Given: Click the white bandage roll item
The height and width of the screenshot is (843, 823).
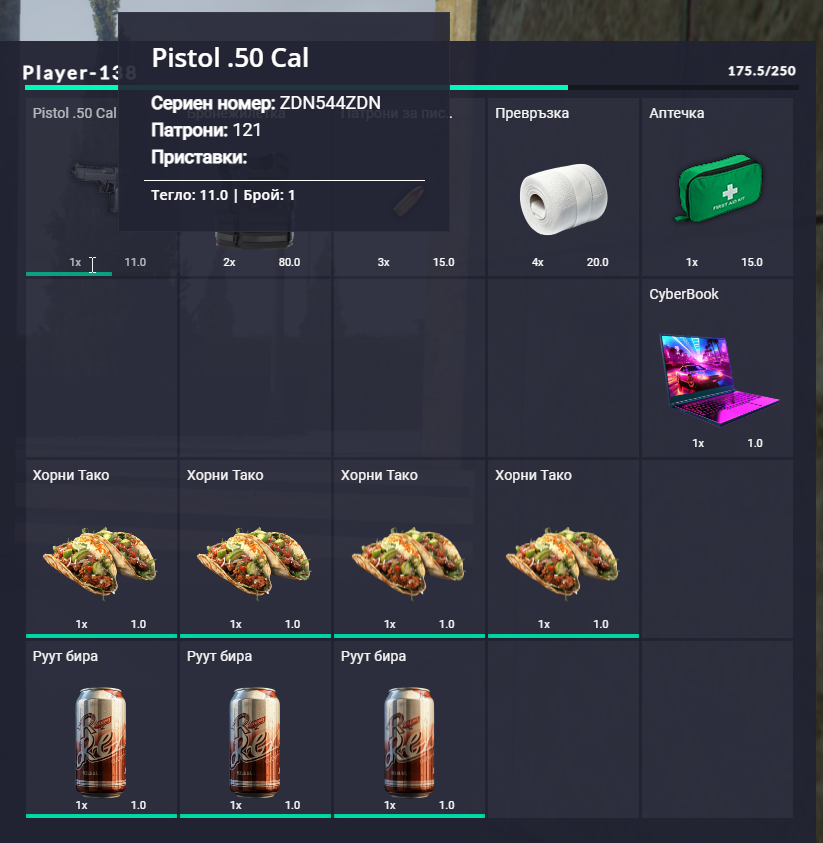Looking at the screenshot, I should tap(563, 199).
